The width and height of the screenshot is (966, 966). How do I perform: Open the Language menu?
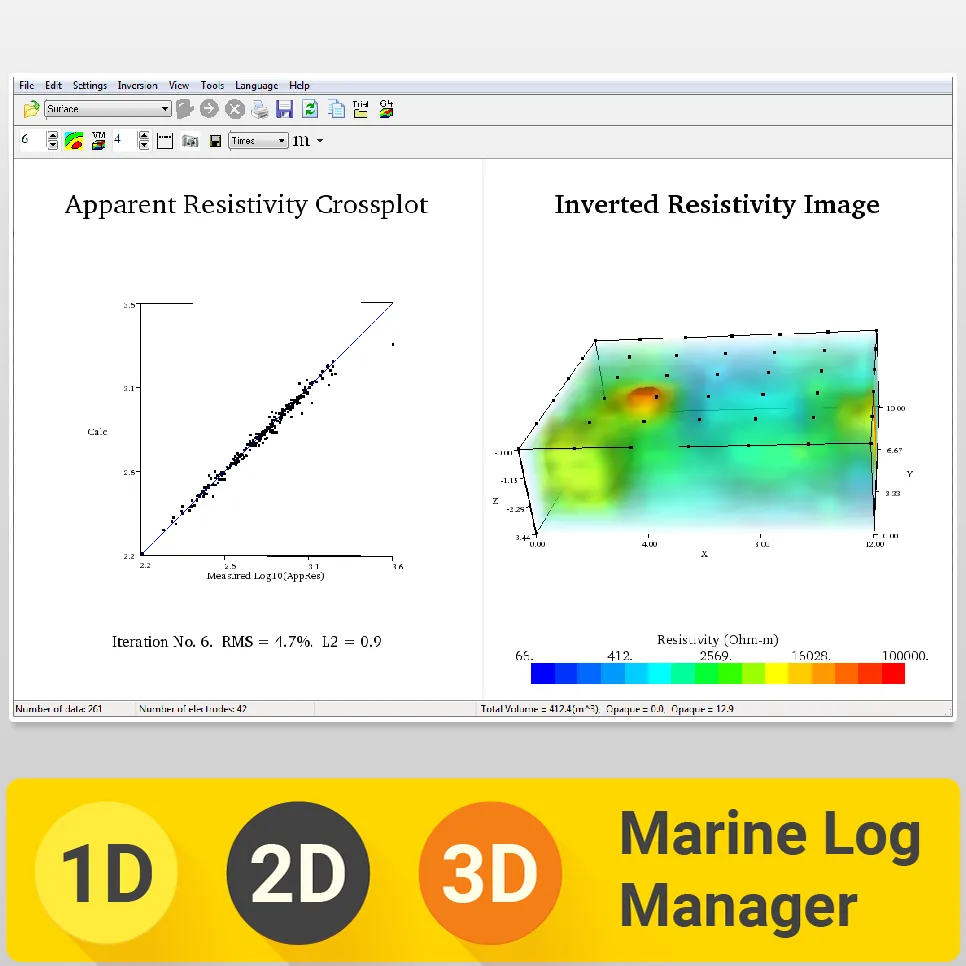point(256,85)
